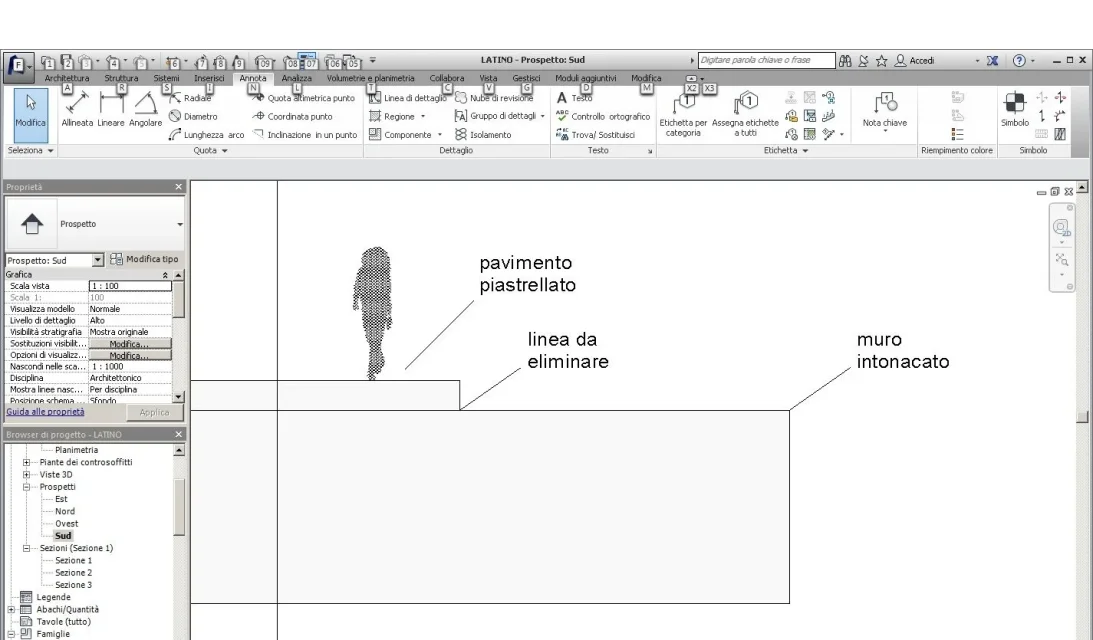Click Modifica for Sostituzioni visibilità
The height and width of the screenshot is (640, 1093).
coord(130,344)
